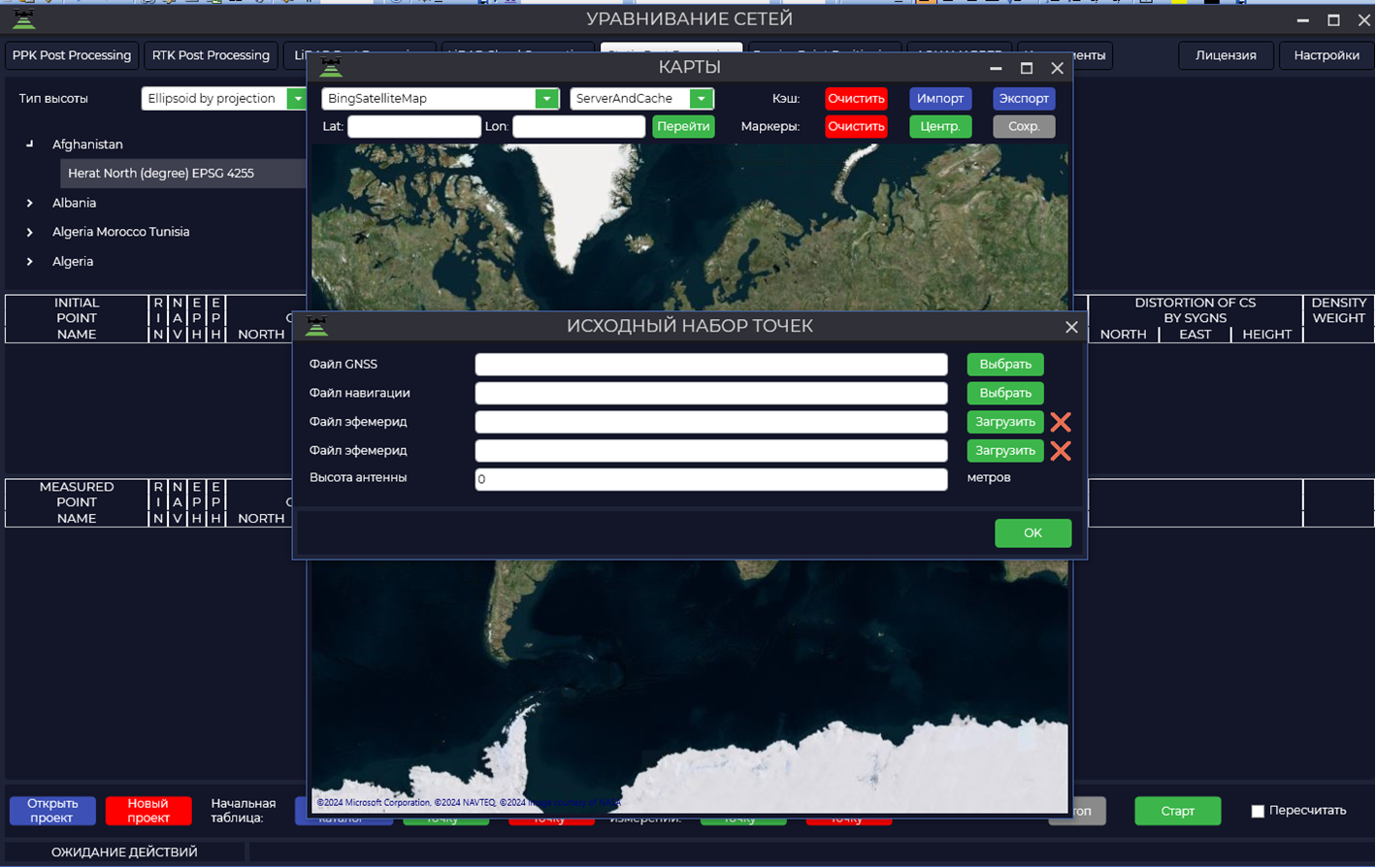Click Загрузить in the first Файл эфемерид row
The image size is (1376, 868).
pyautogui.click(x=1005, y=422)
